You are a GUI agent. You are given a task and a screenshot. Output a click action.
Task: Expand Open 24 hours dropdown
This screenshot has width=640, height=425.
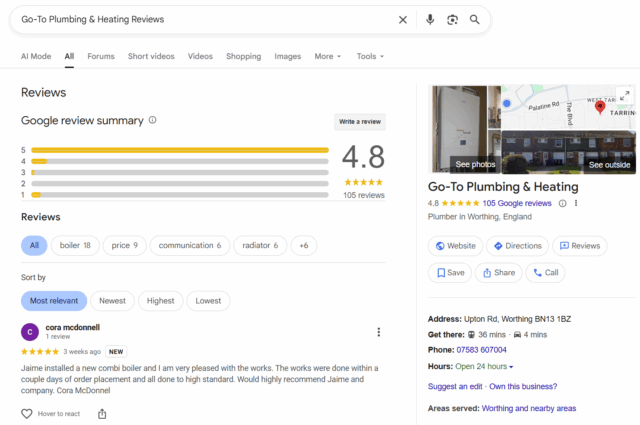click(484, 367)
